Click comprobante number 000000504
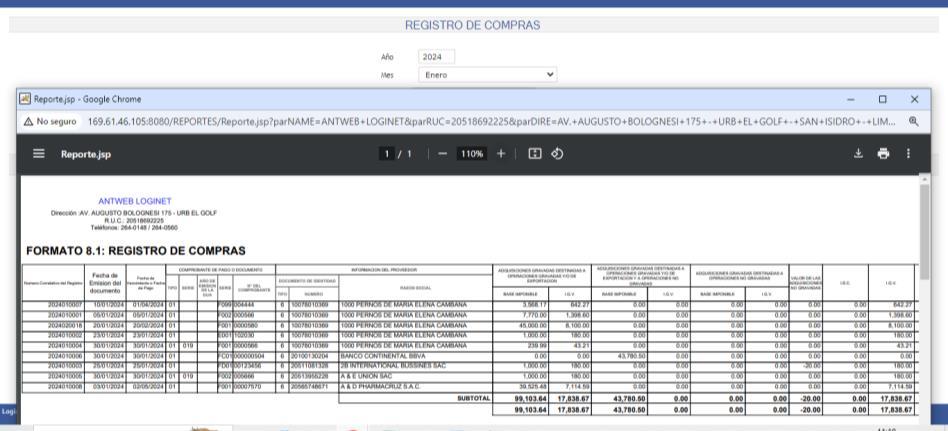 (x=248, y=356)
